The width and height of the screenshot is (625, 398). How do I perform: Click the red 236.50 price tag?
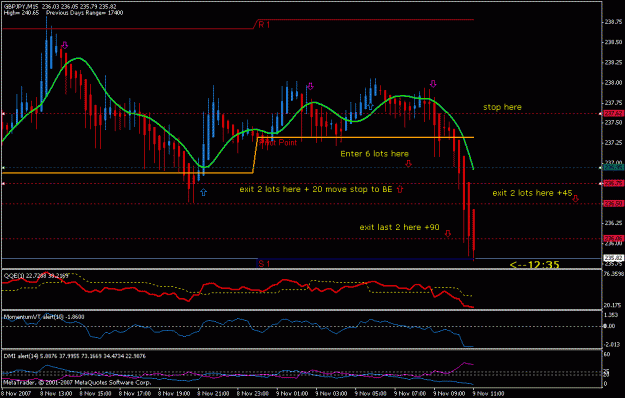pos(613,204)
